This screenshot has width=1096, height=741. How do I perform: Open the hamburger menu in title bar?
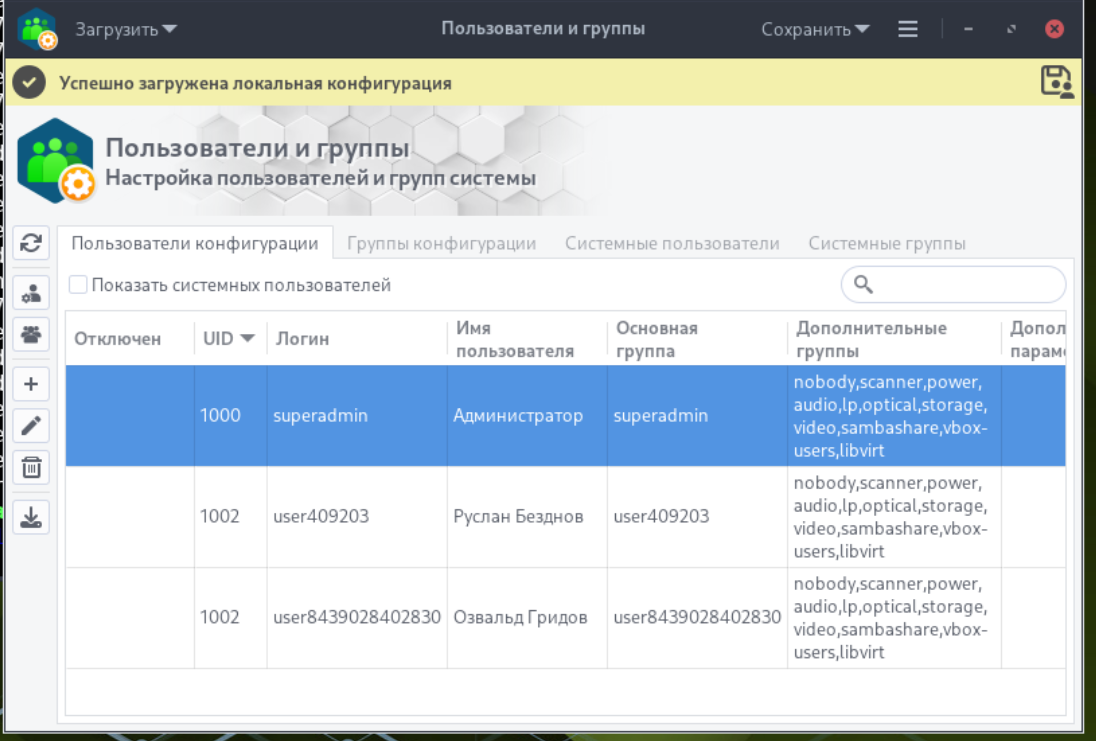click(x=908, y=29)
